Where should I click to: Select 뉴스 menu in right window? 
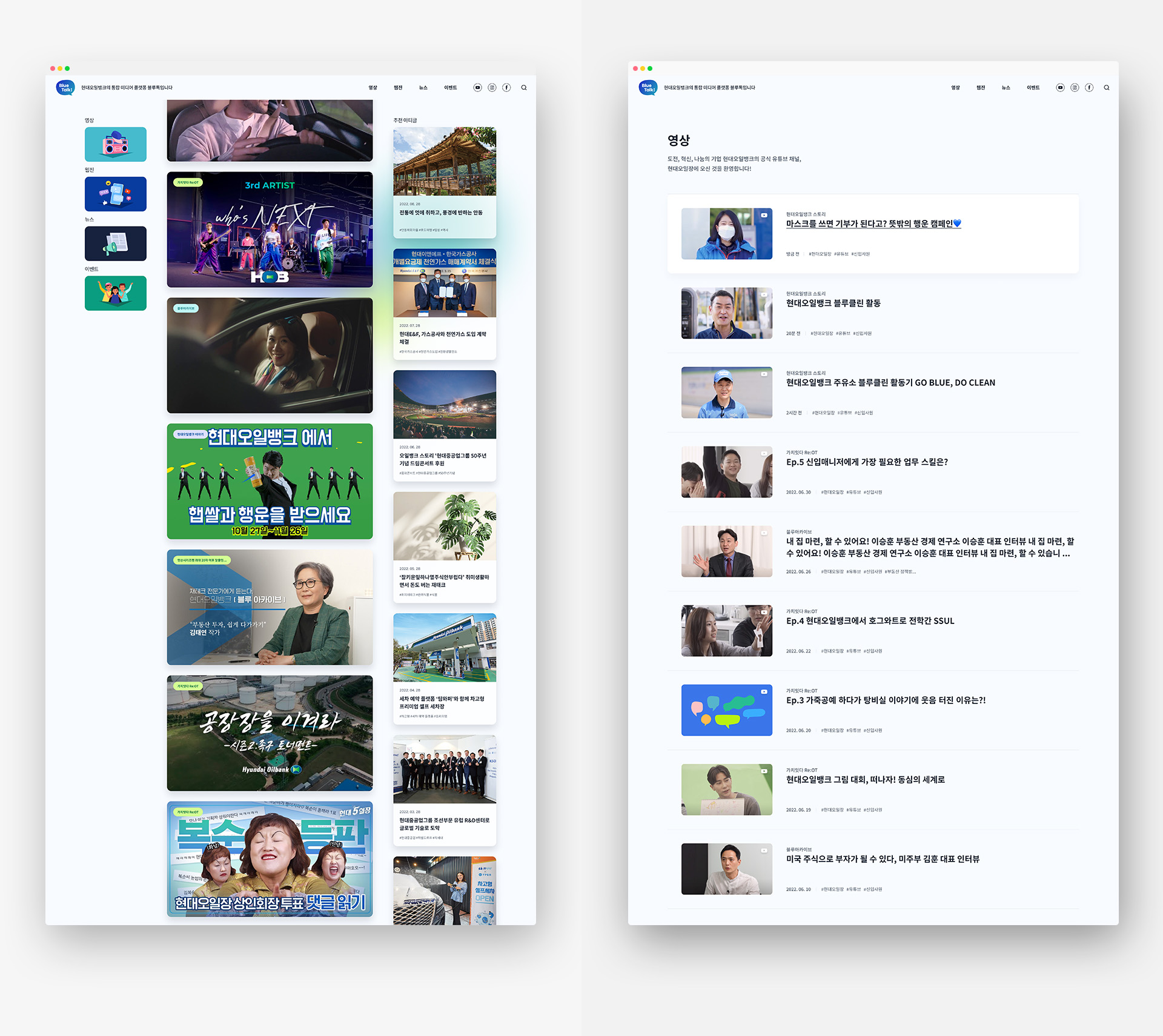tap(1006, 88)
